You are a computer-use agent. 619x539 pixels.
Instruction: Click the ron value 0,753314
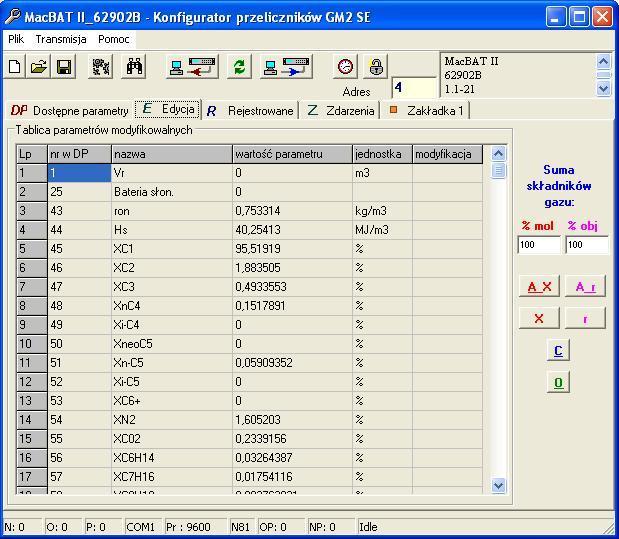[x=293, y=211]
